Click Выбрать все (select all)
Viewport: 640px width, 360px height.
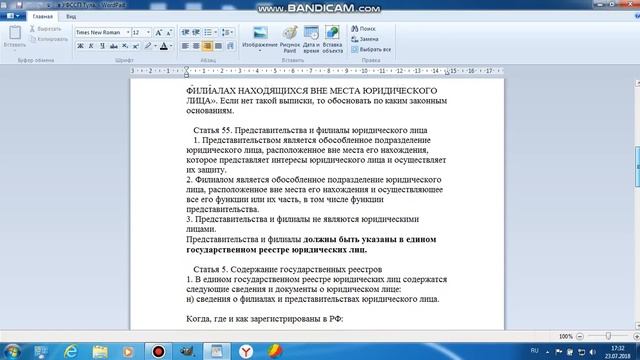coord(371,49)
